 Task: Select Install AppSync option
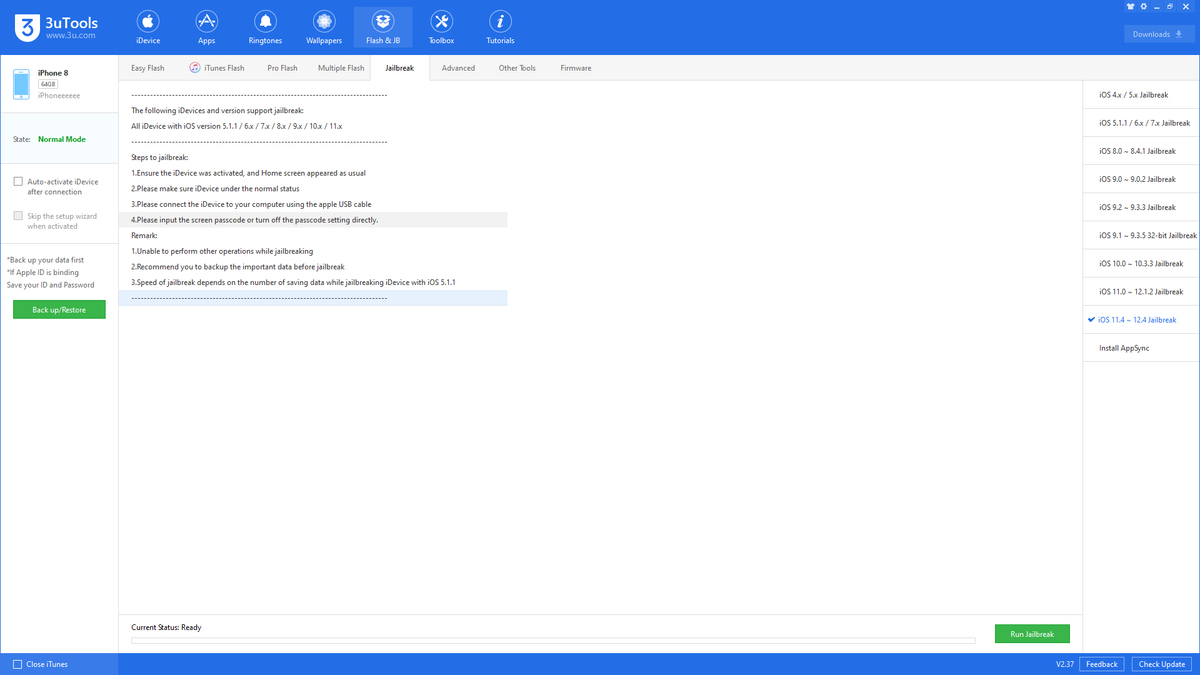1142,348
